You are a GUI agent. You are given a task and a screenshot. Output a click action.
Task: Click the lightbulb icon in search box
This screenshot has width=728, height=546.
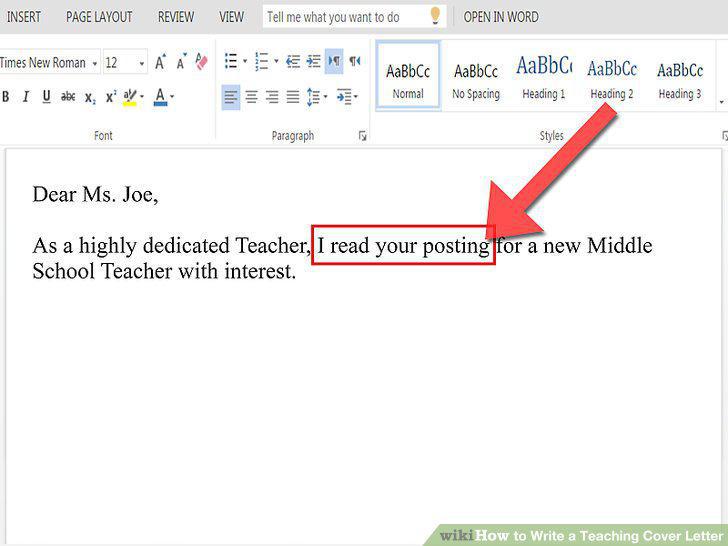point(435,16)
